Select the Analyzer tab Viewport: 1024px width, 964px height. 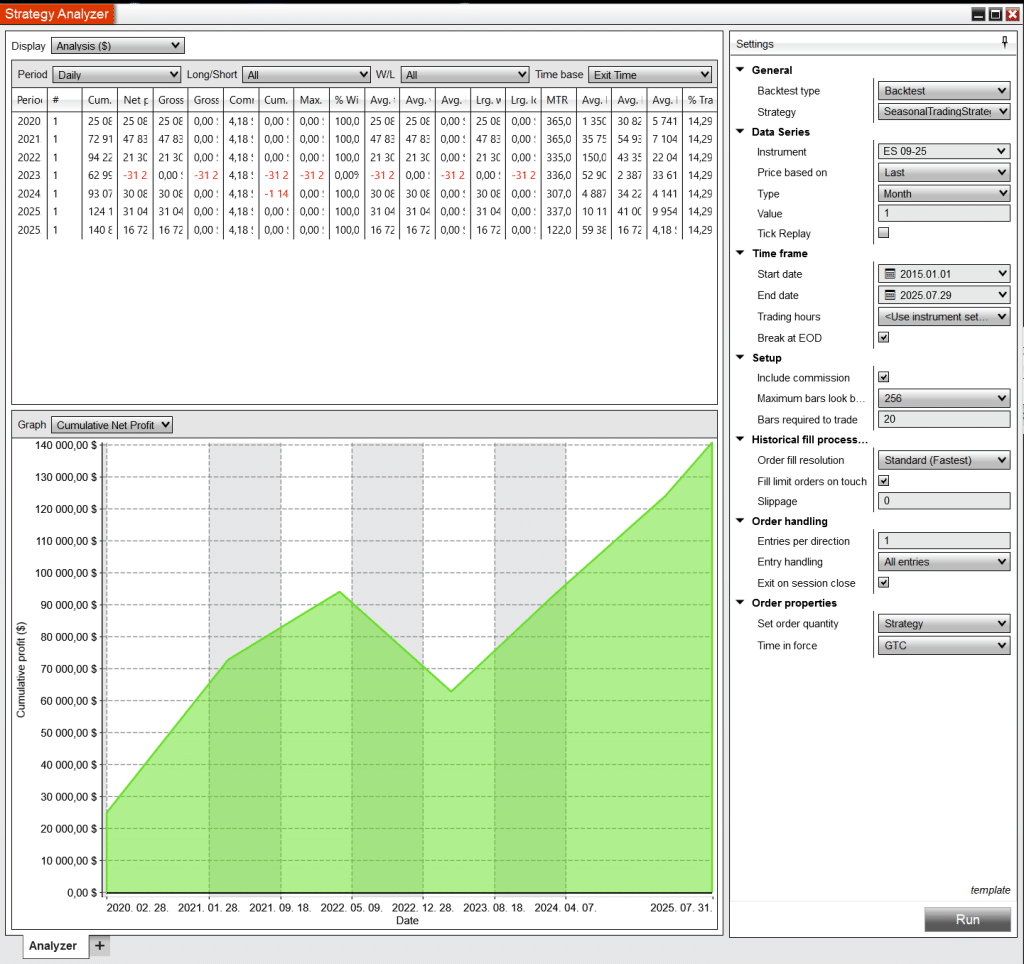pos(53,945)
